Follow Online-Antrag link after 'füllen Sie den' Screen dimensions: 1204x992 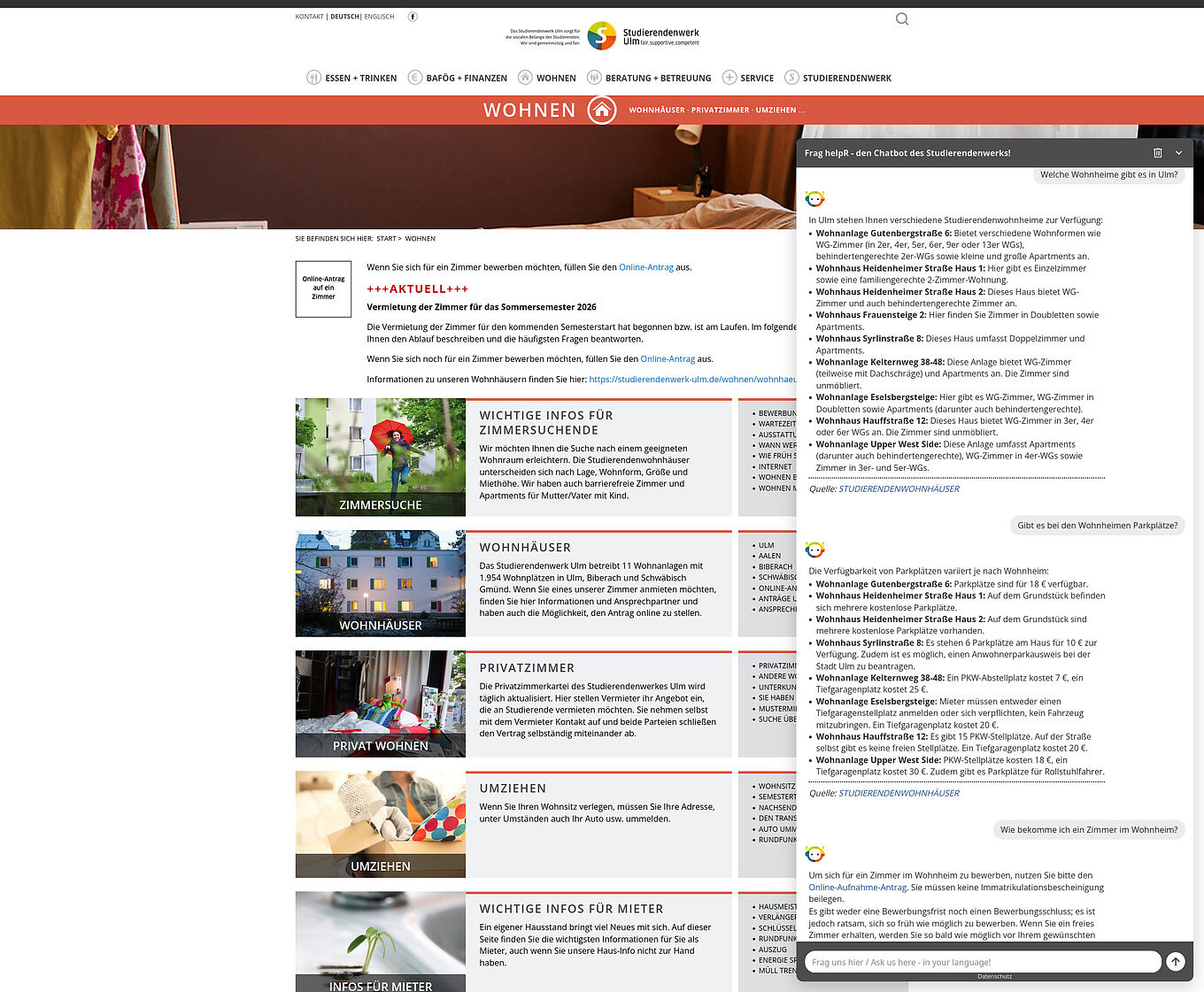point(668,359)
